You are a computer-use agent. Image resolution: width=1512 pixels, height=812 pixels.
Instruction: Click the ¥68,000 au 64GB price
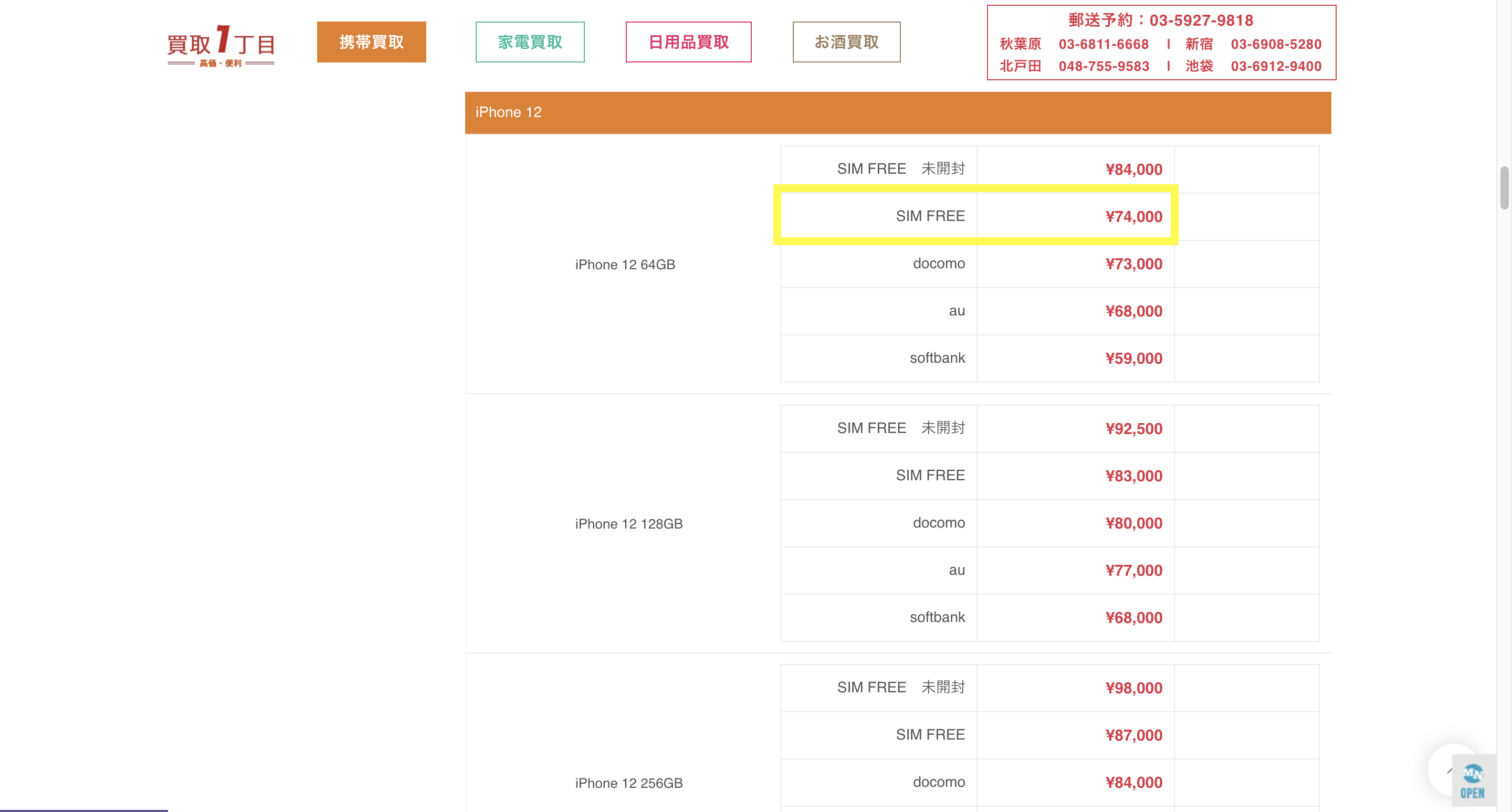tap(1133, 311)
